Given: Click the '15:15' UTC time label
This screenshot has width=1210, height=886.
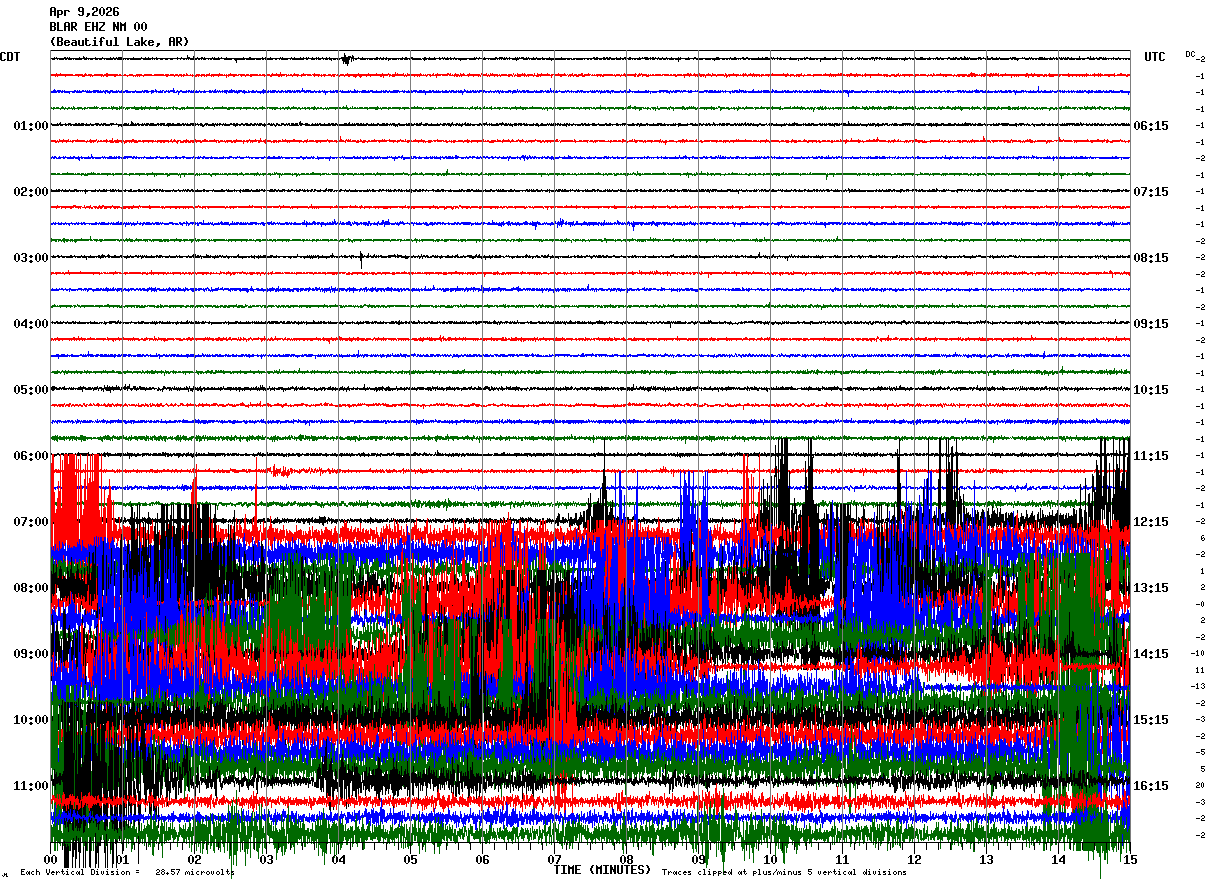Looking at the screenshot, I should pyautogui.click(x=1151, y=720).
